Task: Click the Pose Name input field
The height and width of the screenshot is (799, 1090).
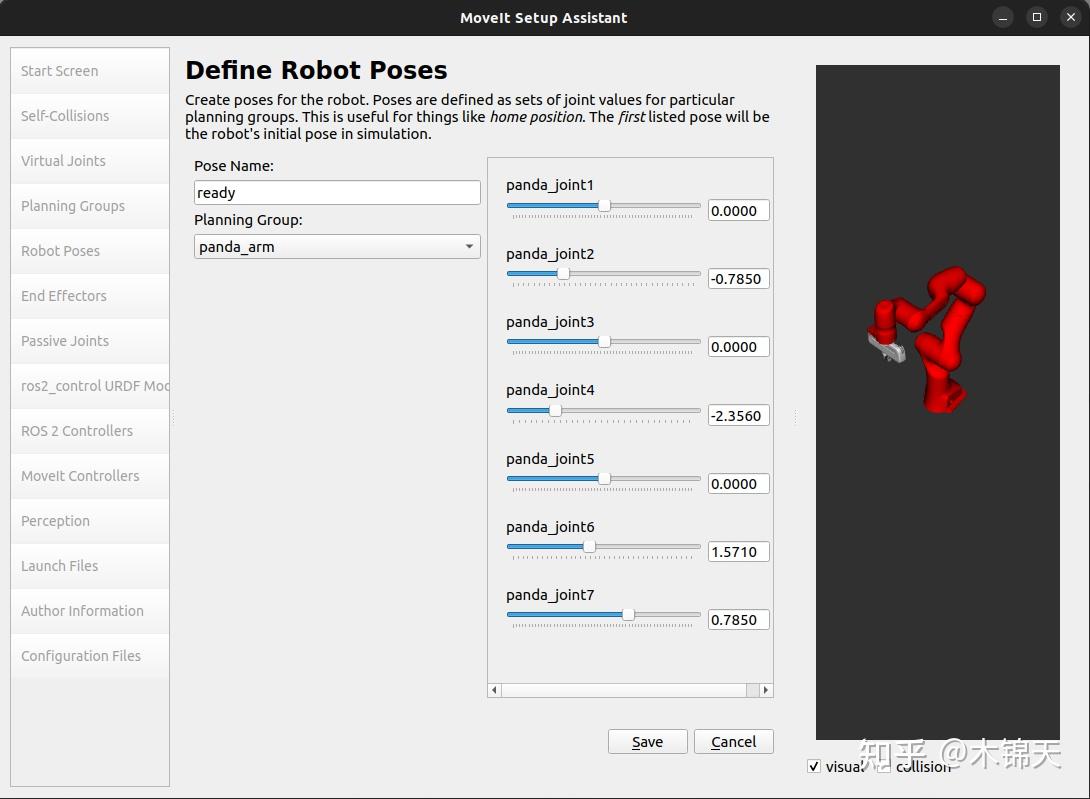Action: coord(336,192)
